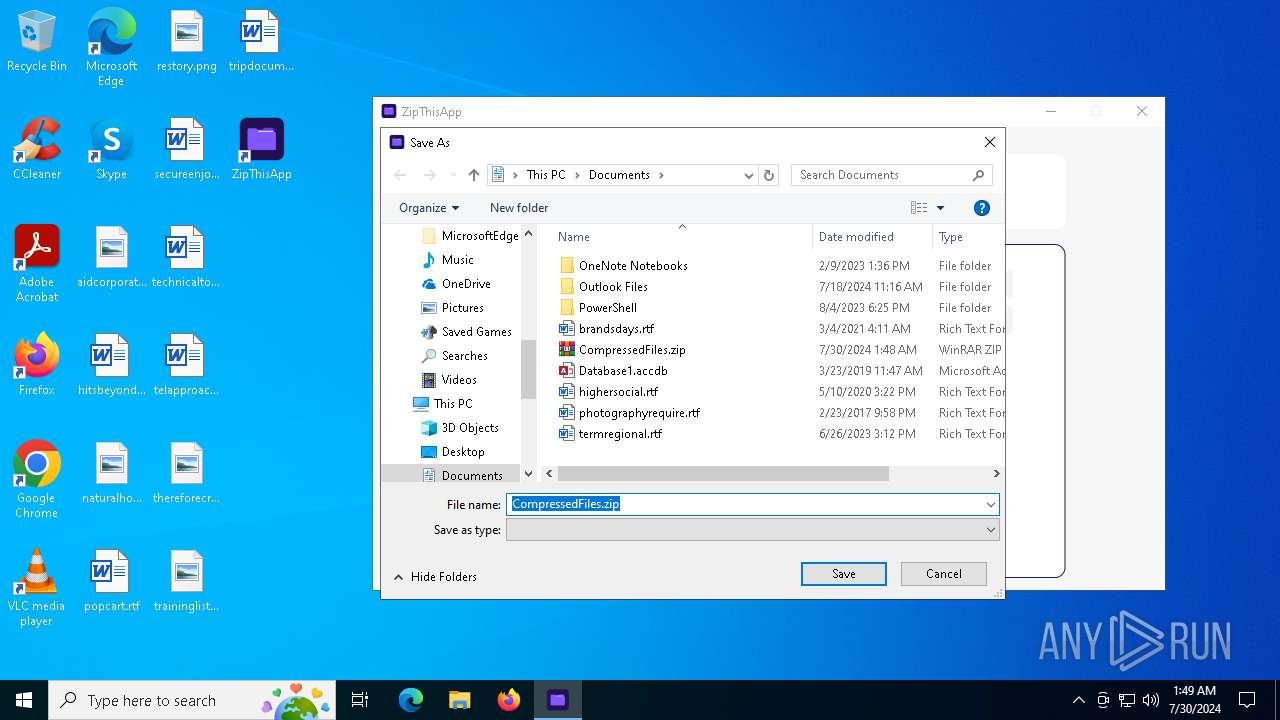
Task: Expand the view options dropdown arrow
Action: [940, 208]
